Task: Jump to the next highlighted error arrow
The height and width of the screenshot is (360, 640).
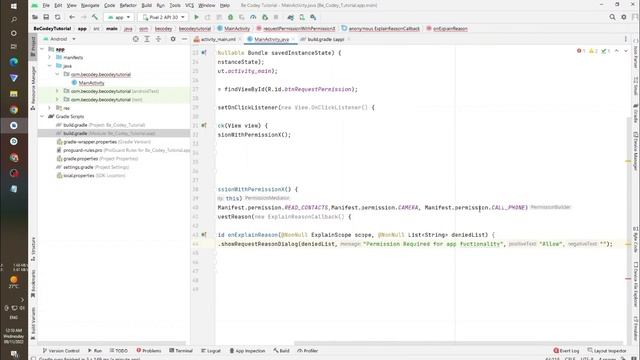Action: coord(626,51)
